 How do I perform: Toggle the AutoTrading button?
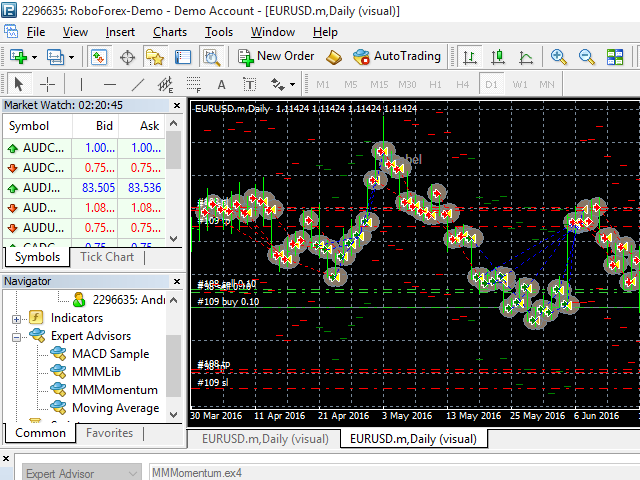pos(397,57)
